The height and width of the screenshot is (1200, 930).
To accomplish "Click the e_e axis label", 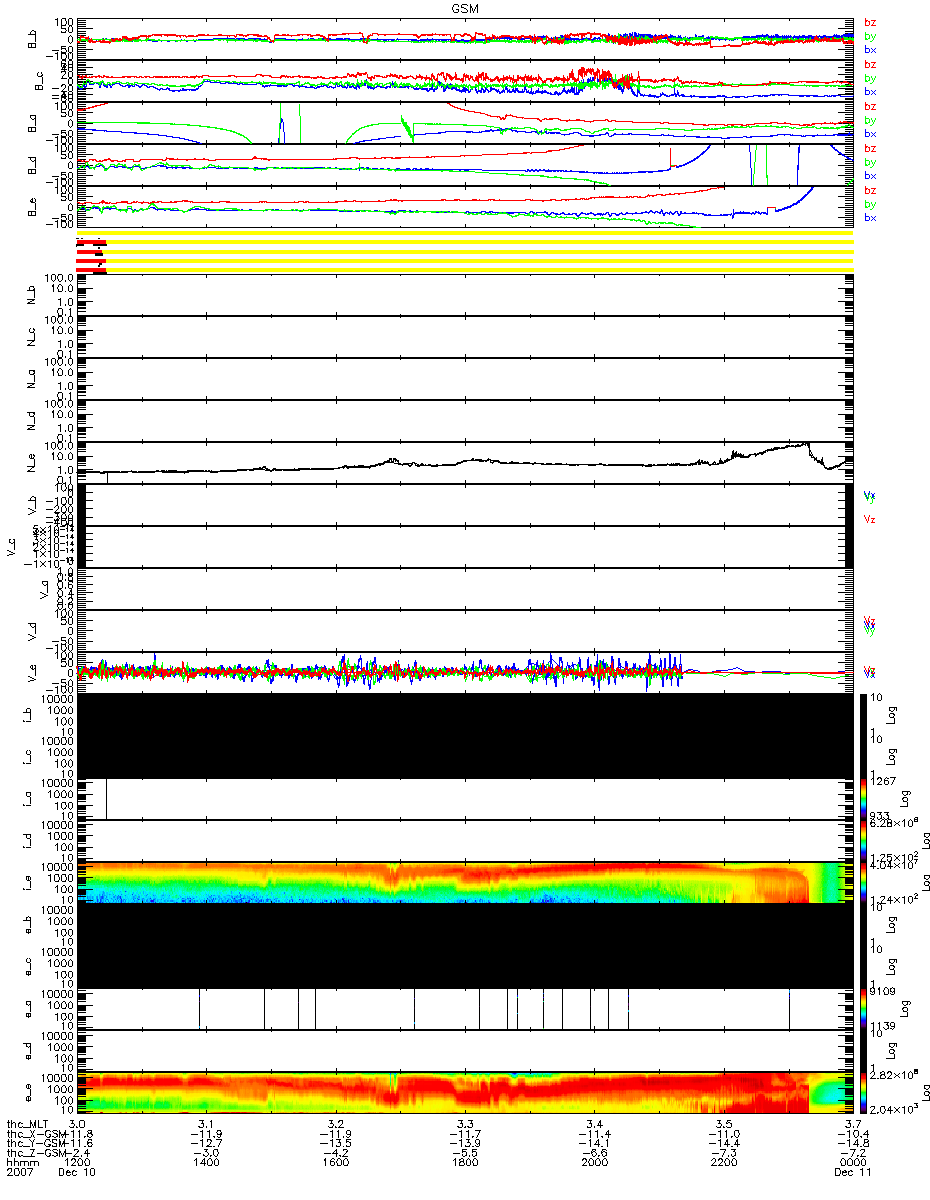I will (x=29, y=1093).
